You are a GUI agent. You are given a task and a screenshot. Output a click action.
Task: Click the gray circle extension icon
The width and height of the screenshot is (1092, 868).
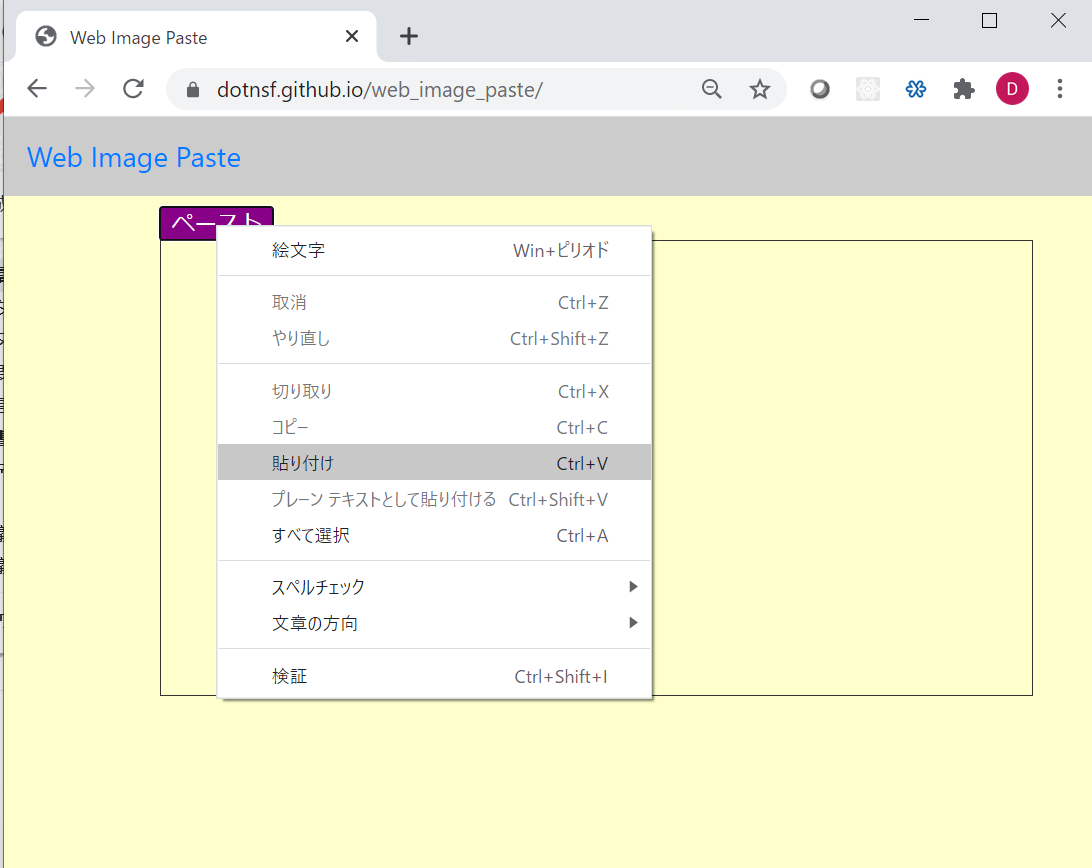click(819, 89)
